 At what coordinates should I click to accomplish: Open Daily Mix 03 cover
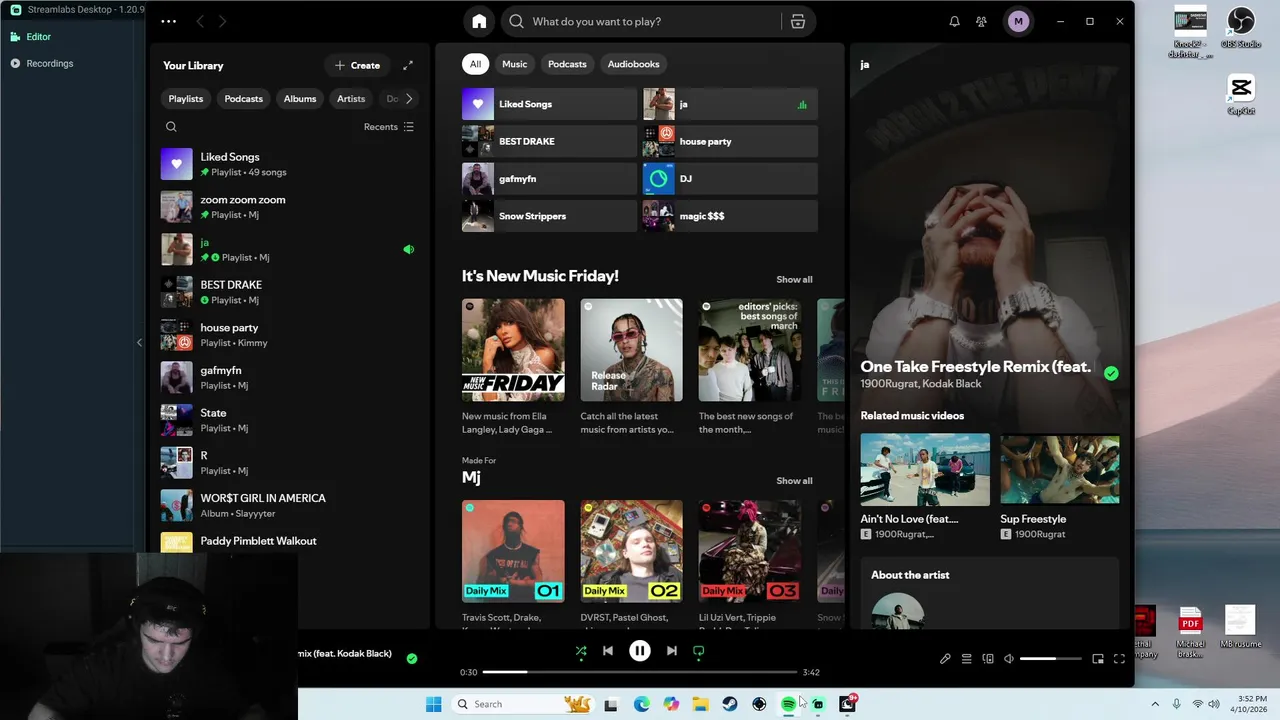click(750, 551)
